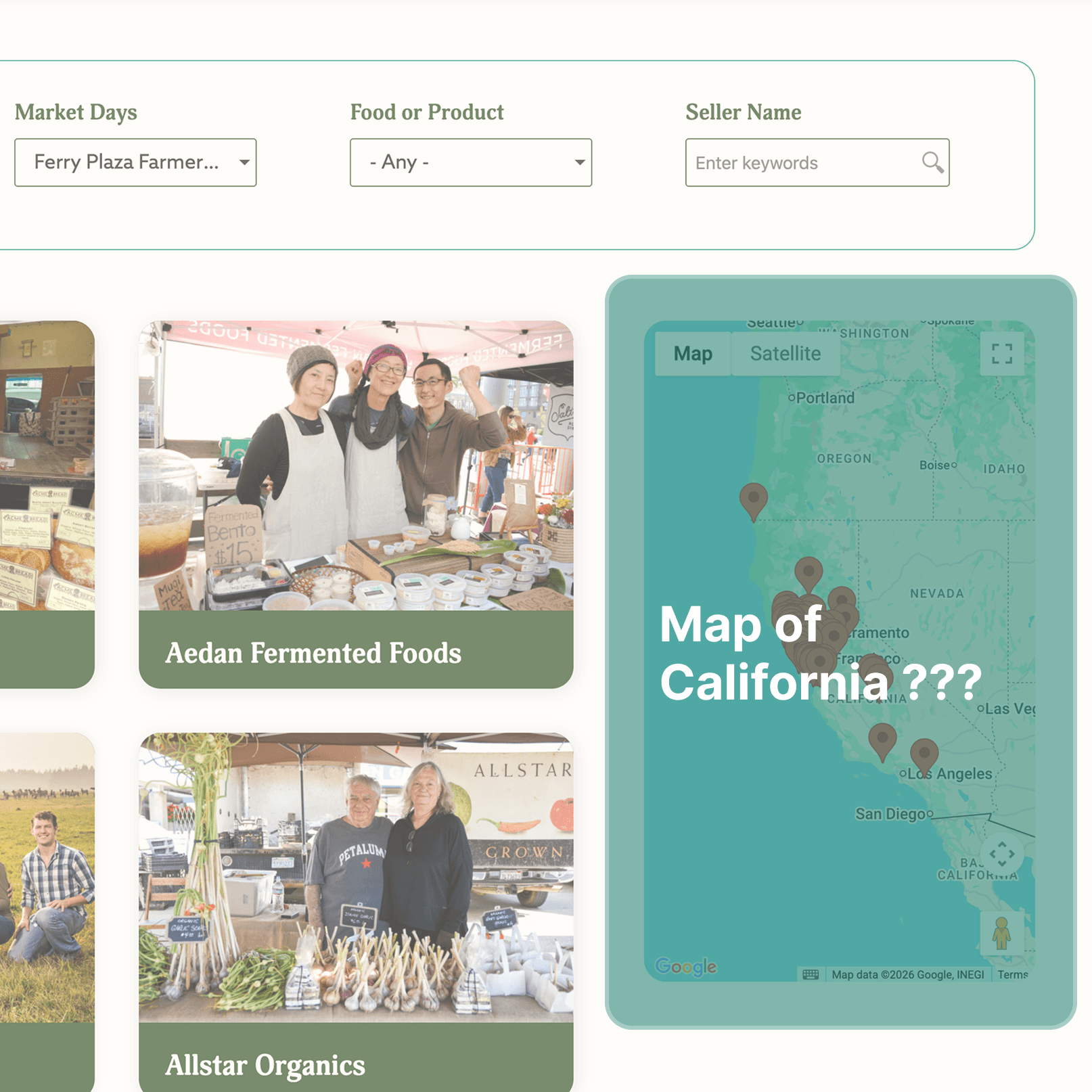The height and width of the screenshot is (1092, 1092).
Task: Open the map keyboard shortcuts icon
Action: coord(811,974)
